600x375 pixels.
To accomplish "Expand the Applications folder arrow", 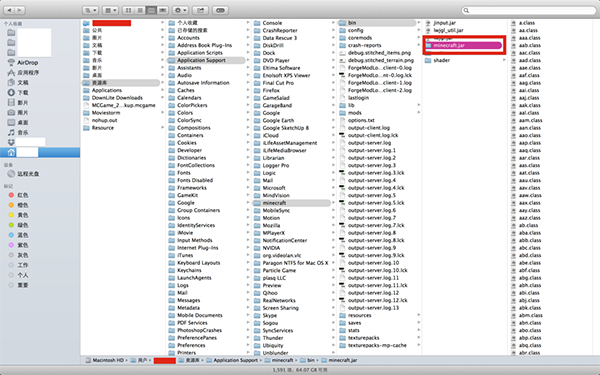I will [163, 90].
